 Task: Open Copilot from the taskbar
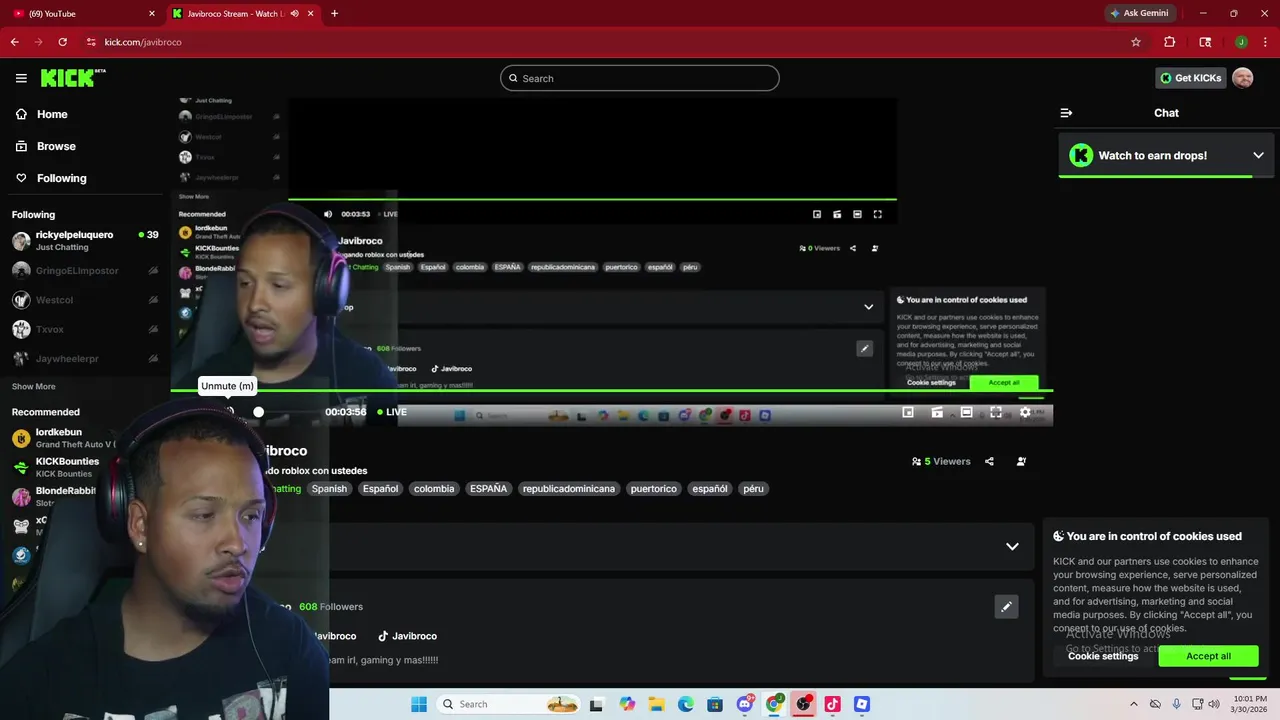tap(627, 704)
